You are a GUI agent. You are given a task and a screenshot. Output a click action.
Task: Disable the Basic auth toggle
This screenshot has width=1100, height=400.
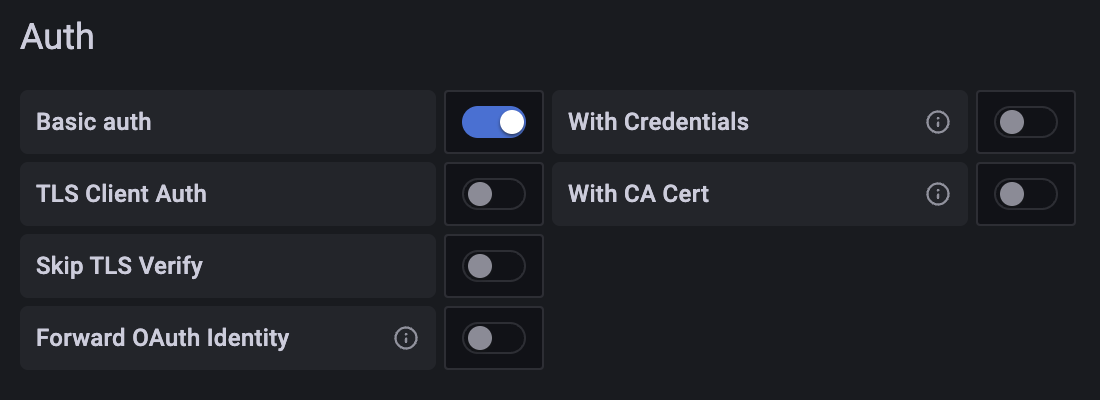coord(494,122)
